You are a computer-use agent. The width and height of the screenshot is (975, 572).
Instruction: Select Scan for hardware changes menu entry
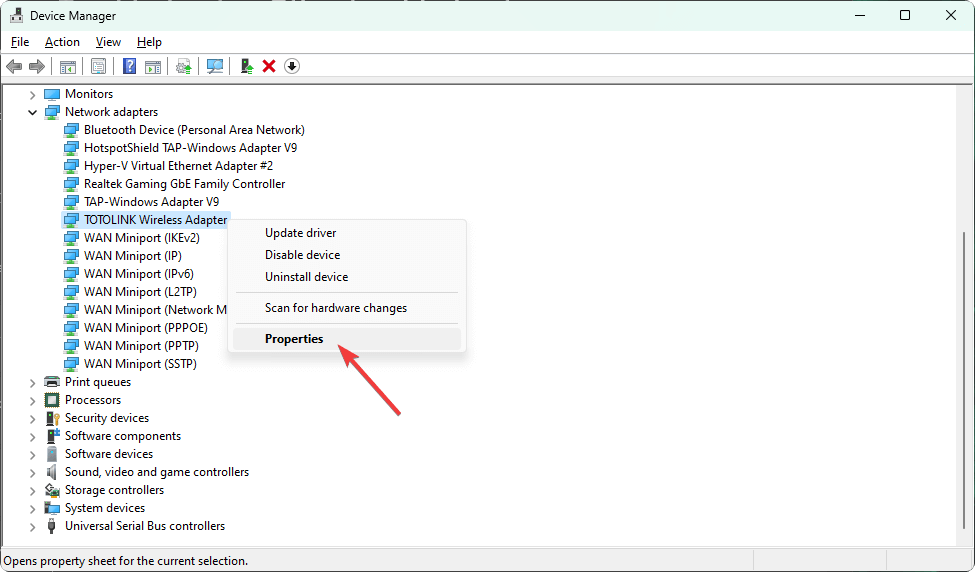[x=347, y=308]
